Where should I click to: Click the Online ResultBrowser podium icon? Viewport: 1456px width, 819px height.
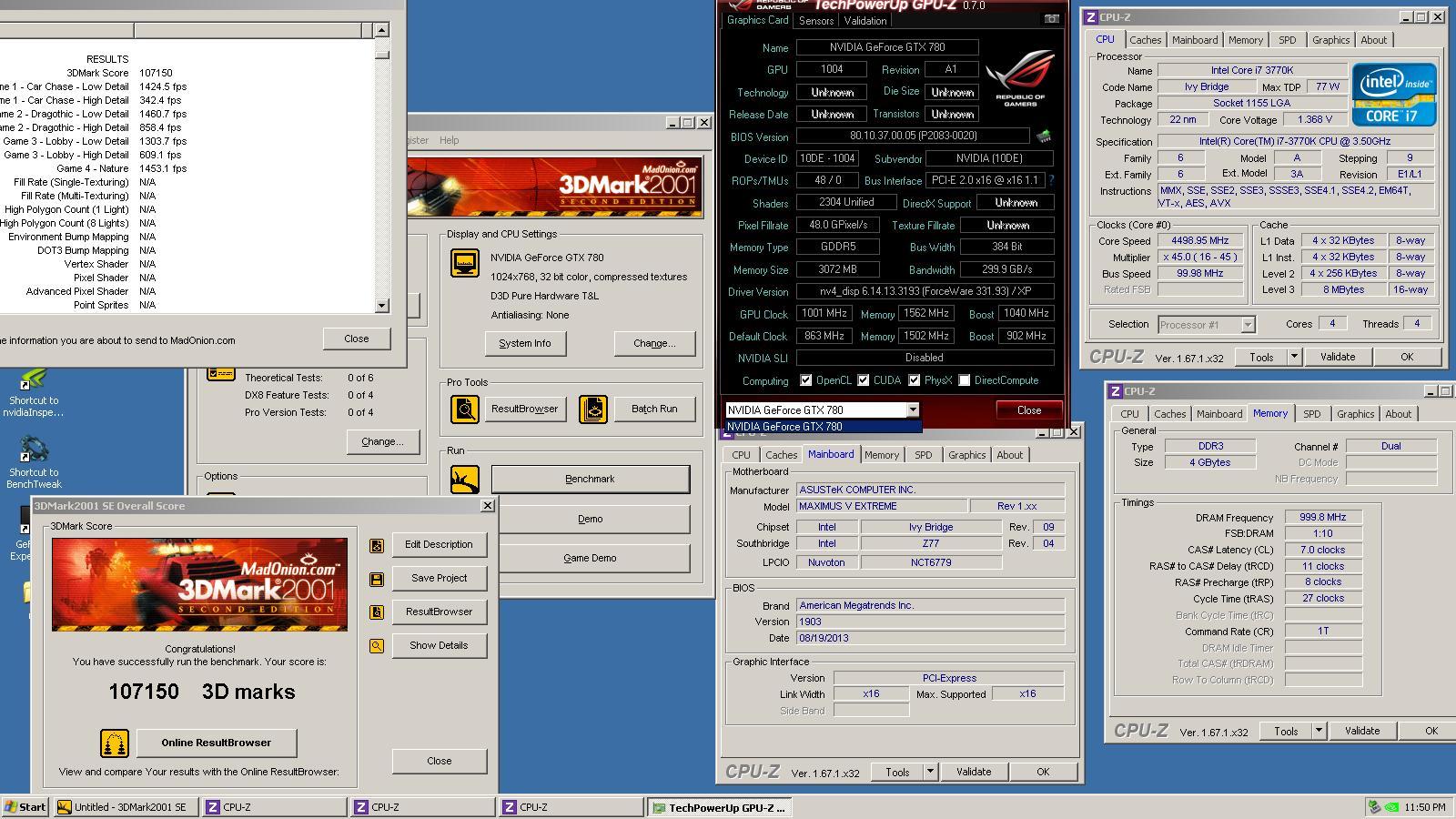pos(115,743)
